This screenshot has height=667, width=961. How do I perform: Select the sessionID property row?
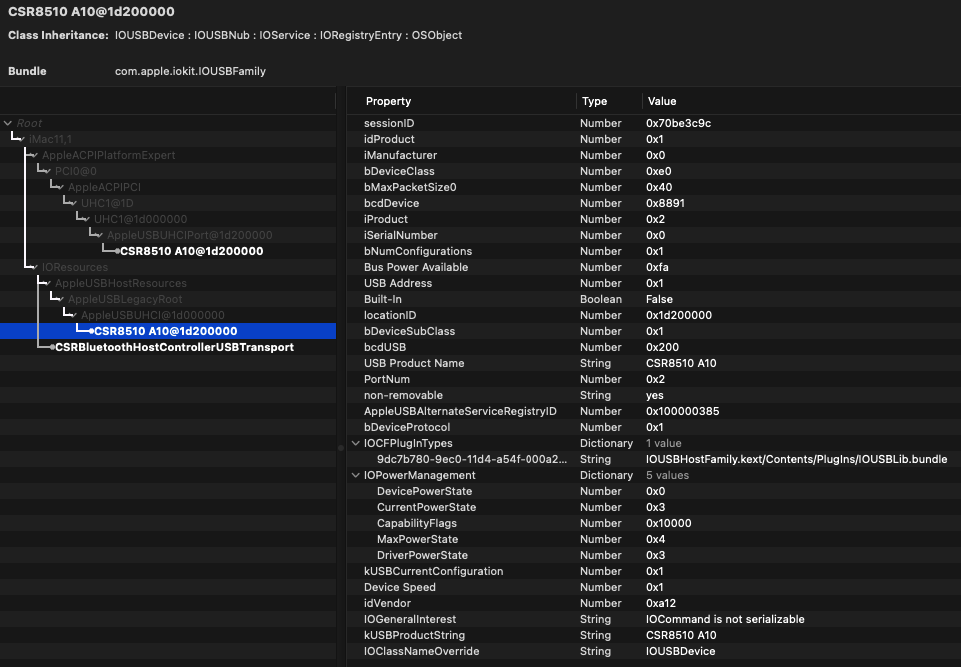click(x=653, y=123)
